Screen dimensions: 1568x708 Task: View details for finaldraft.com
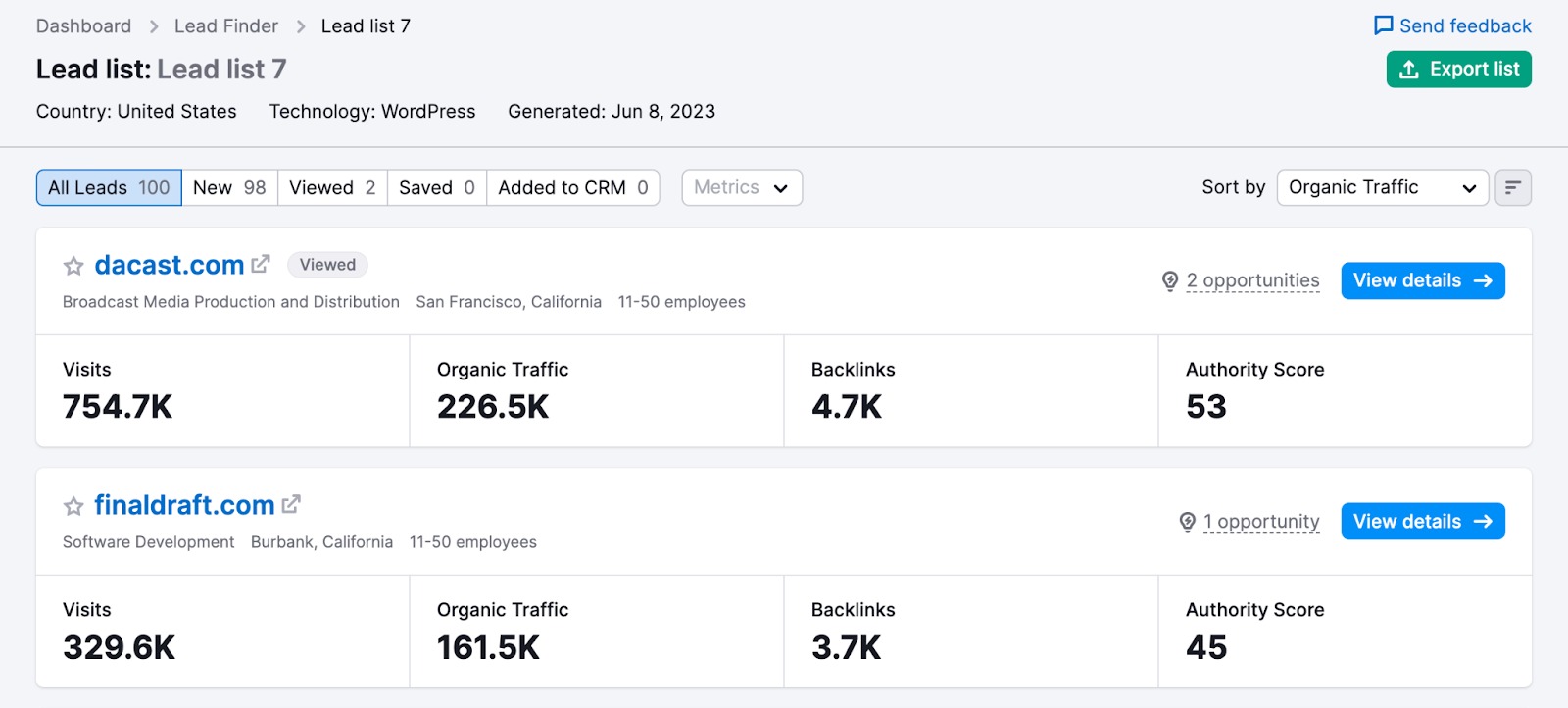pyautogui.click(x=1423, y=521)
